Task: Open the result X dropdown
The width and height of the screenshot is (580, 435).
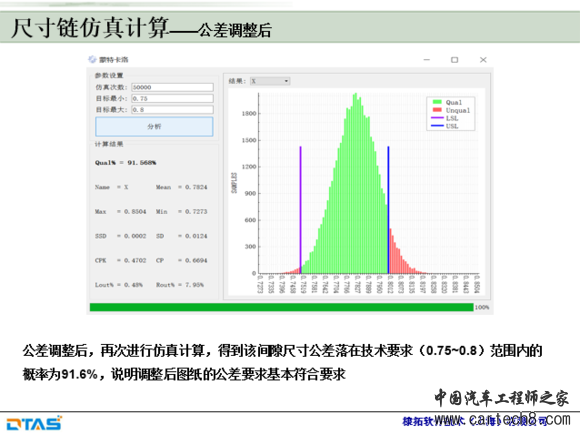Action: (x=270, y=81)
